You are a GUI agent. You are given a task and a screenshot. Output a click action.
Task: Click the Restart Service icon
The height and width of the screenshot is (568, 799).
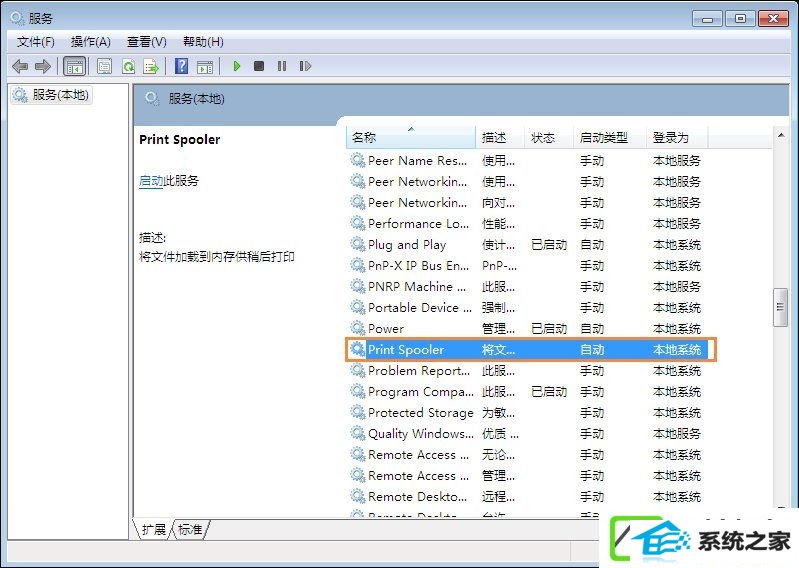(305, 66)
